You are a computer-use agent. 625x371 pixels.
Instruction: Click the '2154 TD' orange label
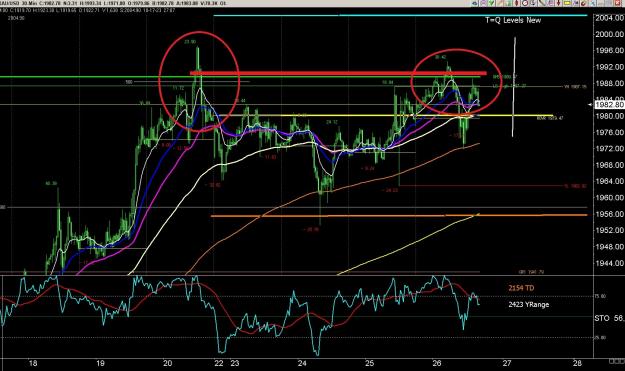[521, 288]
